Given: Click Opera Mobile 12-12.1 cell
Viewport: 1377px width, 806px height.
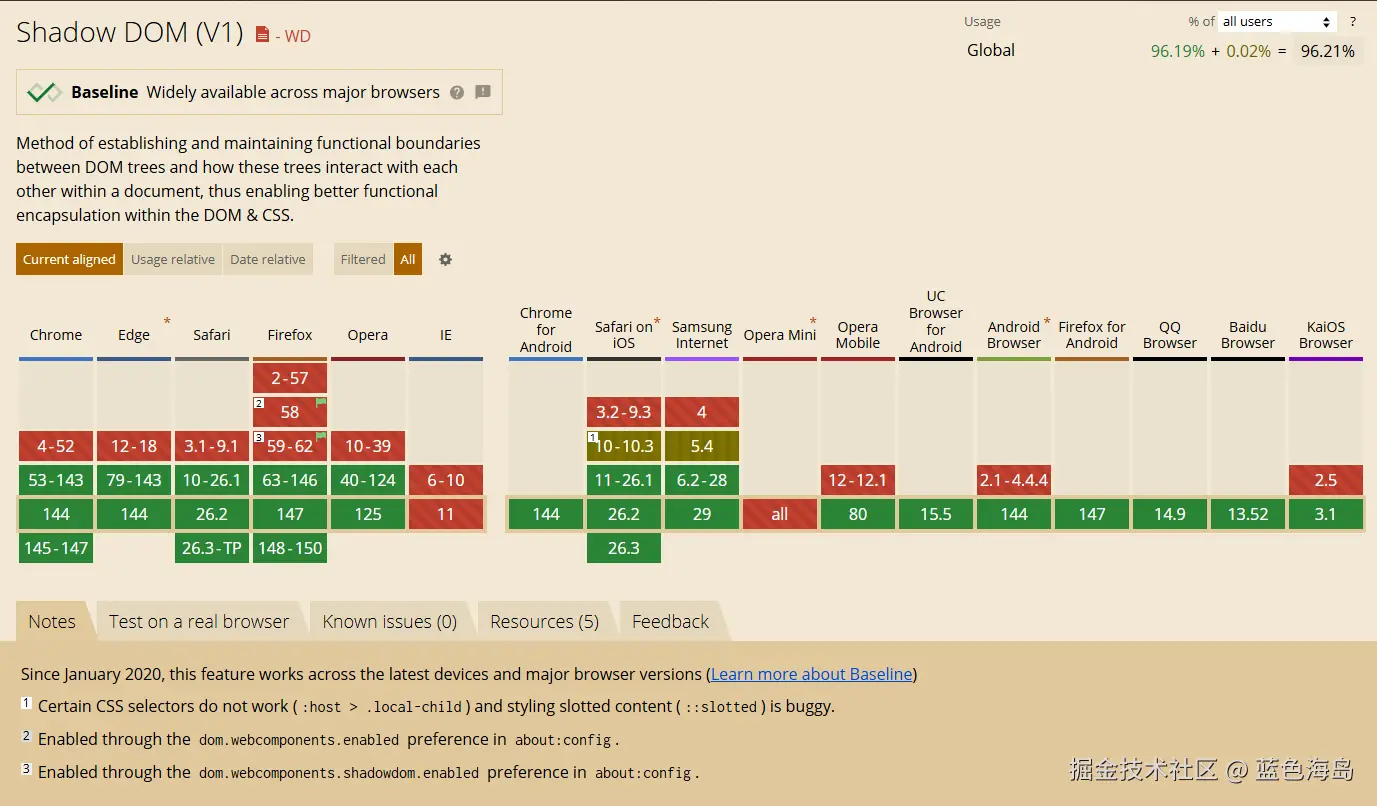Looking at the screenshot, I should click(858, 480).
